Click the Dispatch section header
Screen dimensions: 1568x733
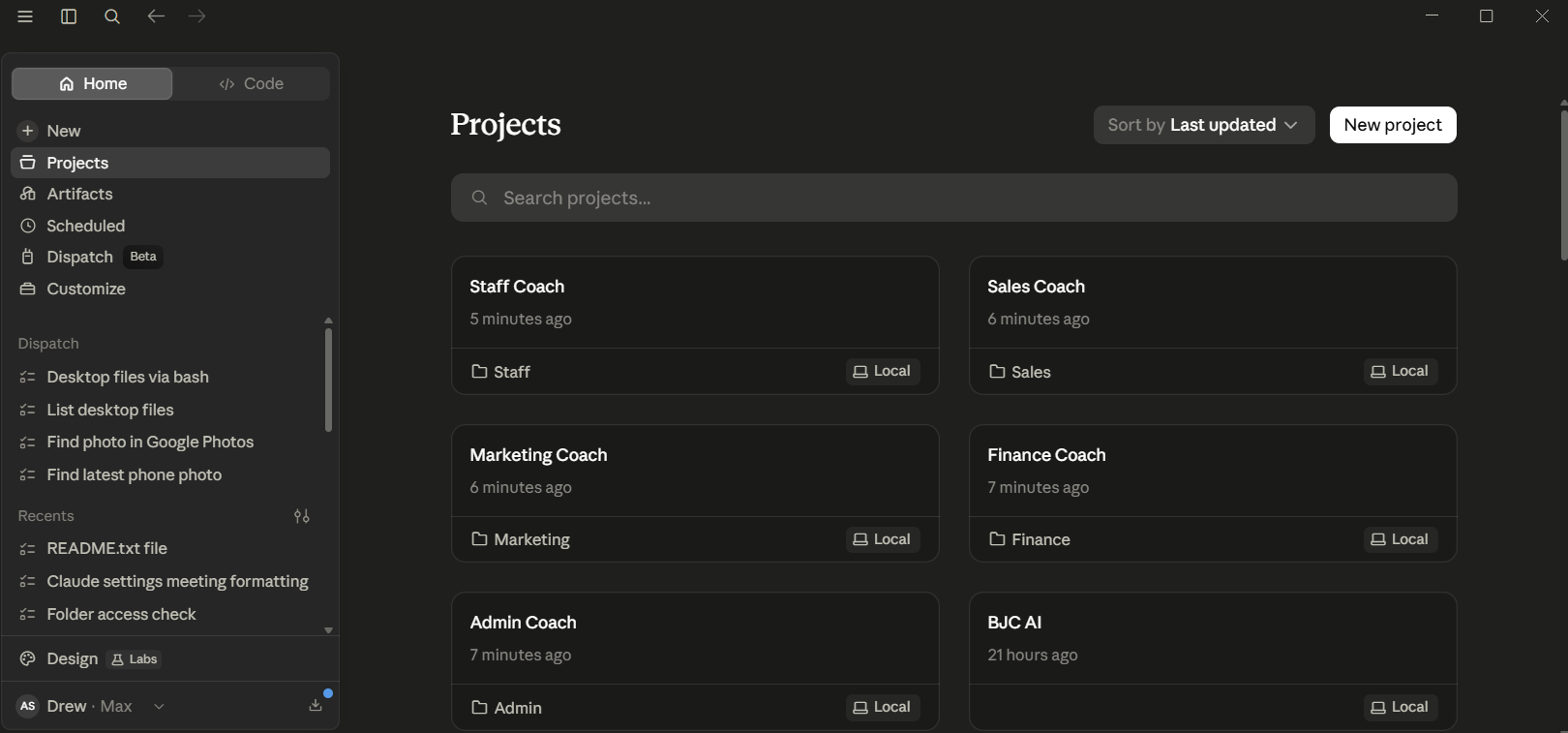point(48,344)
